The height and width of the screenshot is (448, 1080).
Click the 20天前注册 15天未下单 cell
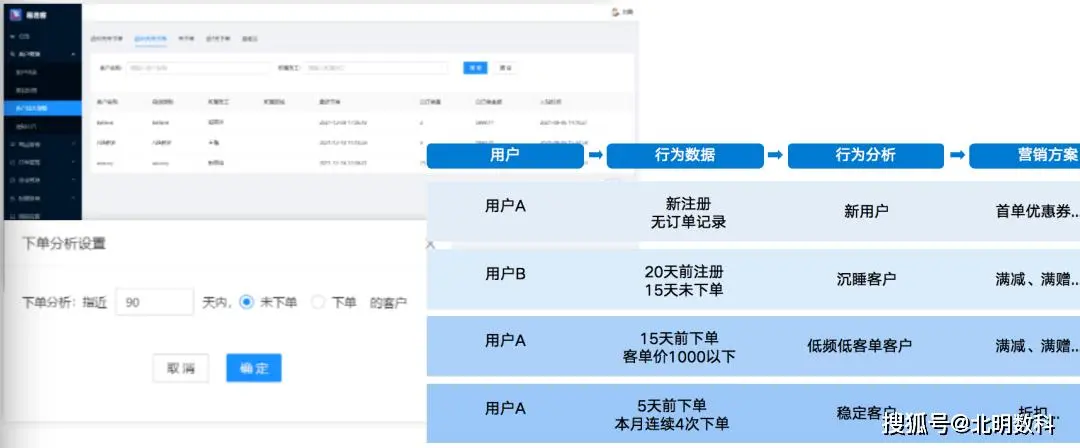click(x=684, y=281)
